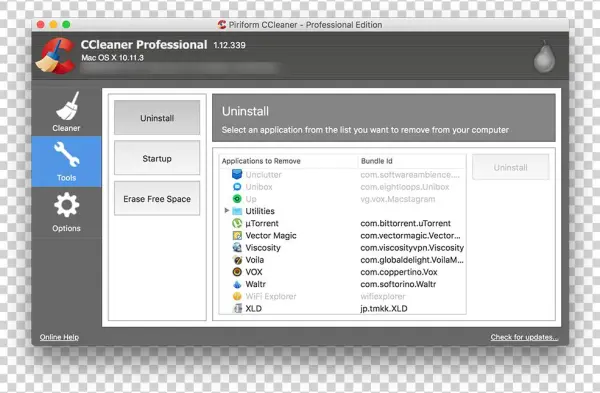This screenshot has height=393, width=600.
Task: Click the VOX app icon
Action: click(237, 272)
